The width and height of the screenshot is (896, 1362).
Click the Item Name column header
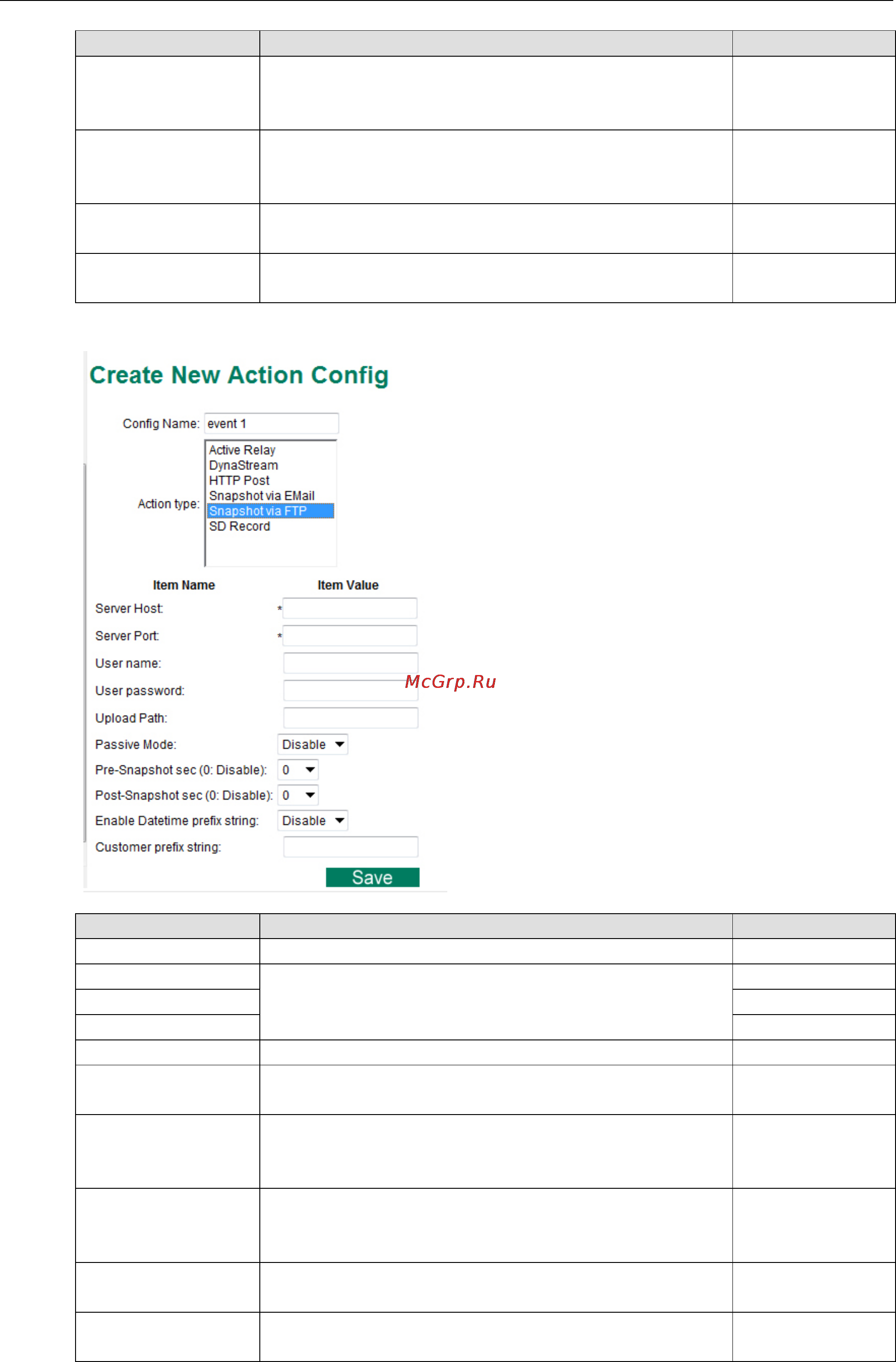coord(184,585)
